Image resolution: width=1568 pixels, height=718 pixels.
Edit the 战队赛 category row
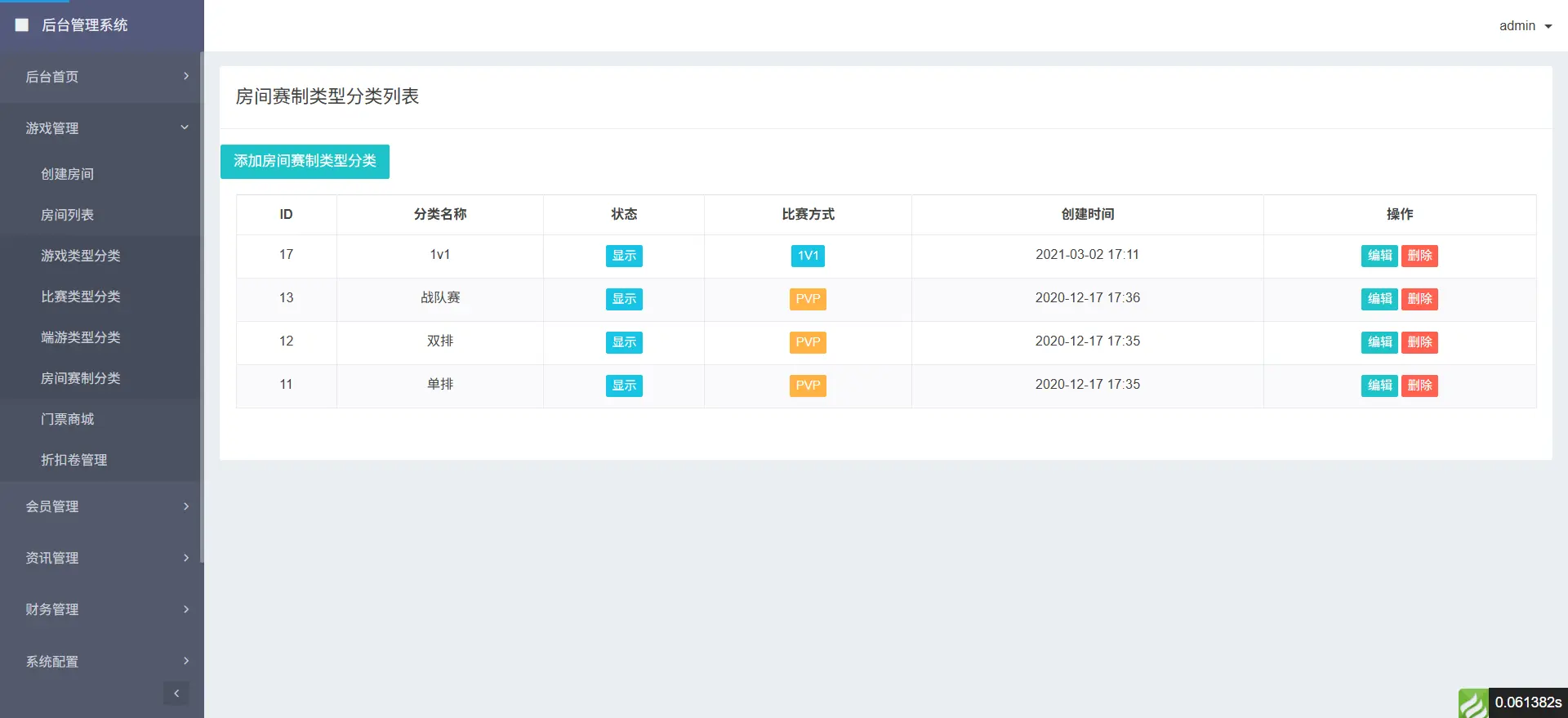point(1379,299)
